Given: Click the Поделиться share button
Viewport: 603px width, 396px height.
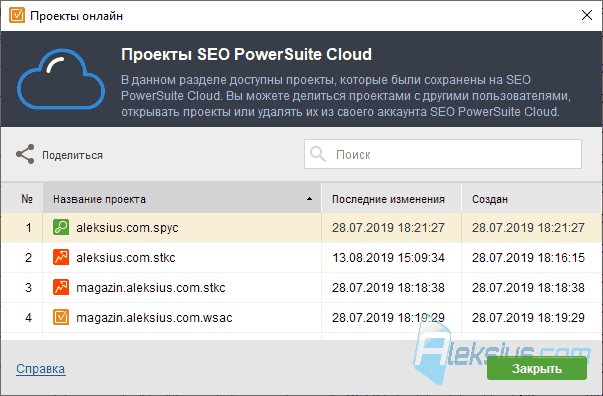Looking at the screenshot, I should pos(59,155).
